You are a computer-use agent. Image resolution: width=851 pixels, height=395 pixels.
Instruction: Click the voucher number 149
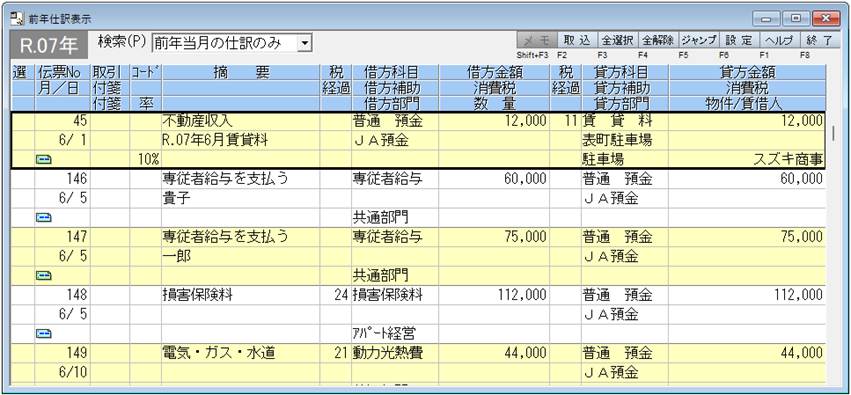(77, 353)
